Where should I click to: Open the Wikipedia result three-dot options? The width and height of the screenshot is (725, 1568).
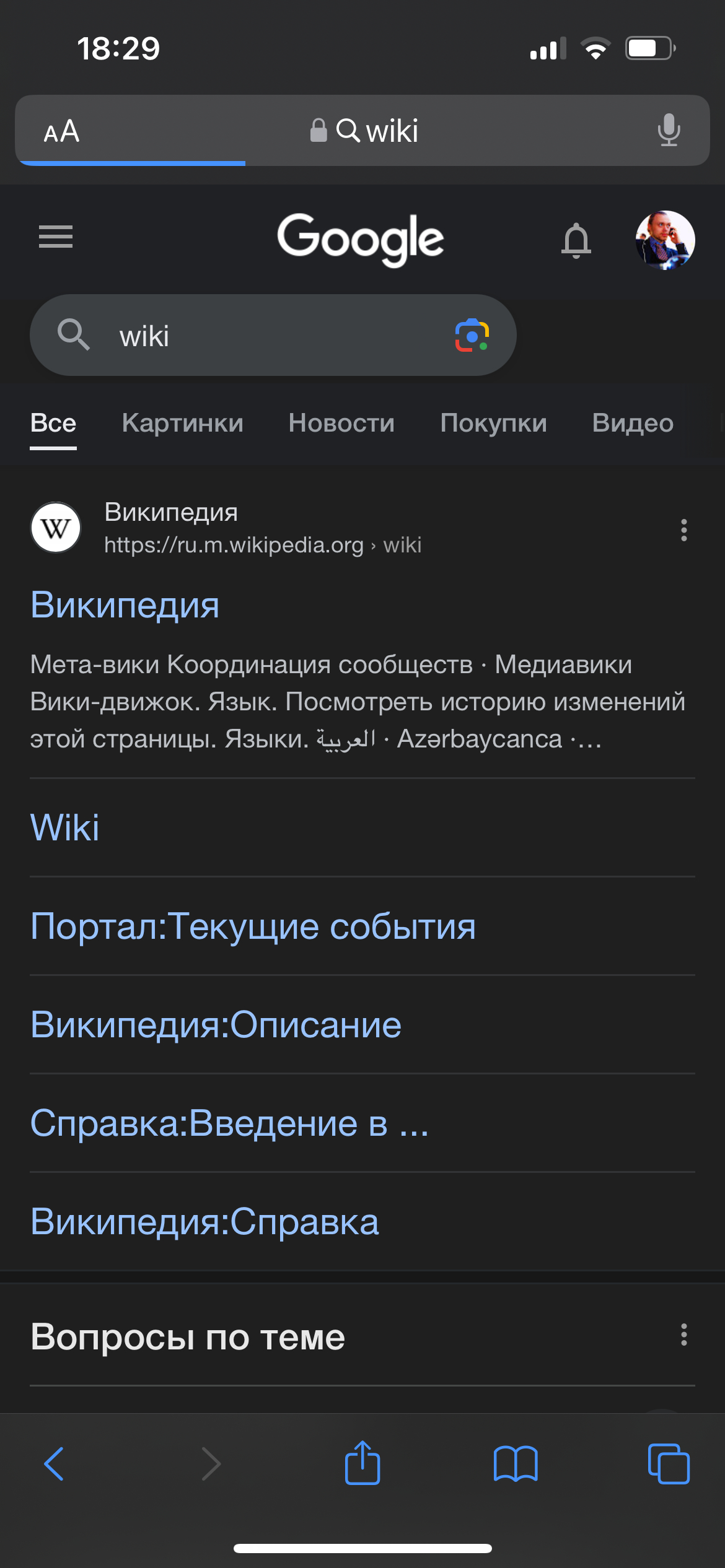click(684, 530)
